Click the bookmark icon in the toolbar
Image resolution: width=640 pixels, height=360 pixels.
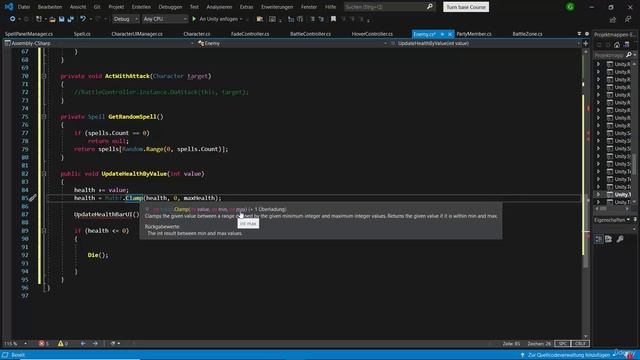coord(333,19)
